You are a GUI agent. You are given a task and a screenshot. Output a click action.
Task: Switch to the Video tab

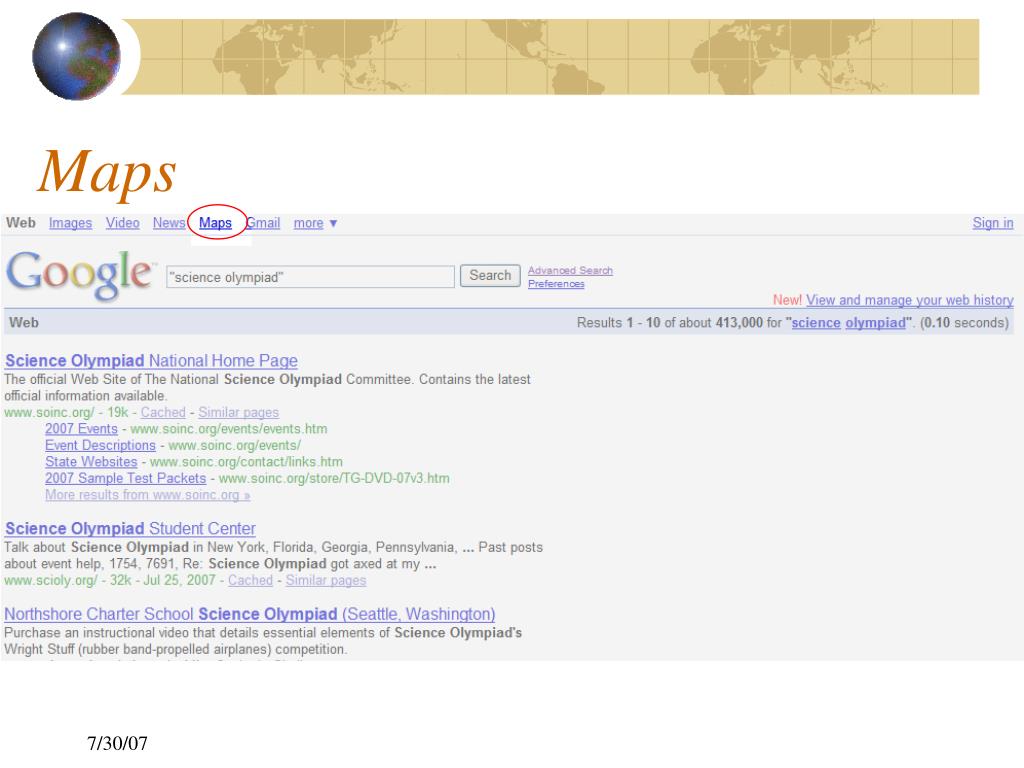[x=123, y=223]
